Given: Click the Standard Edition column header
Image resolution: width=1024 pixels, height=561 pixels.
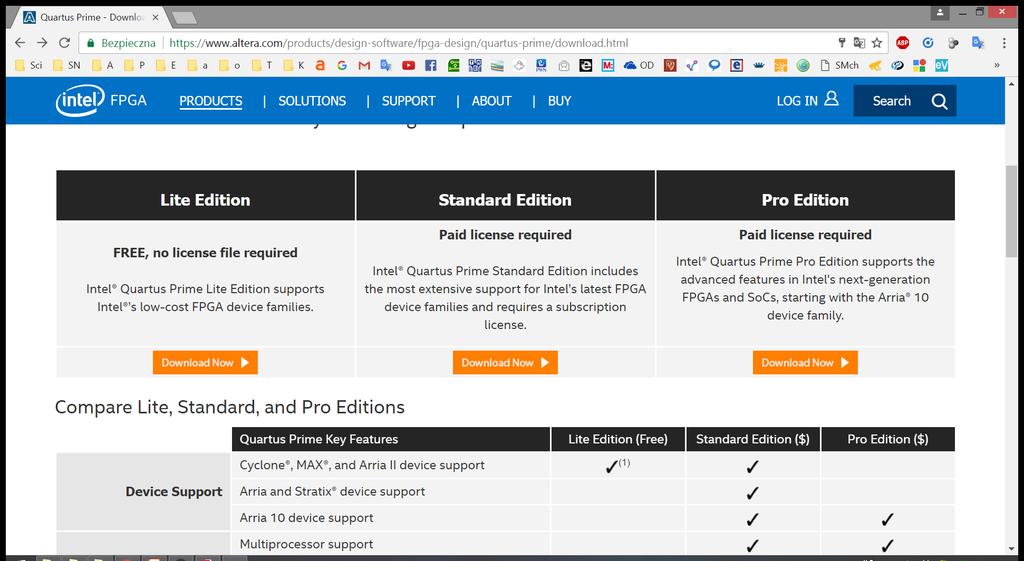Looking at the screenshot, I should point(505,195).
